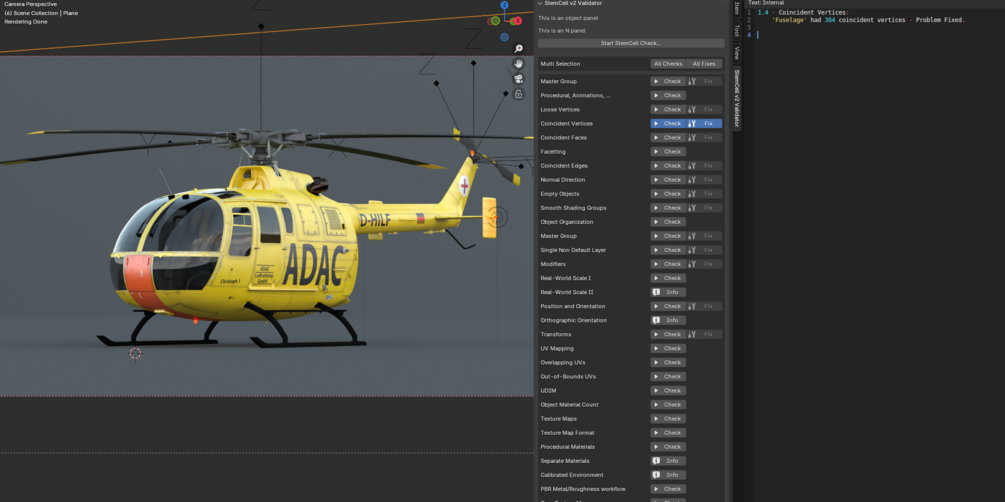Click line 4 in the text editor

click(x=878, y=35)
